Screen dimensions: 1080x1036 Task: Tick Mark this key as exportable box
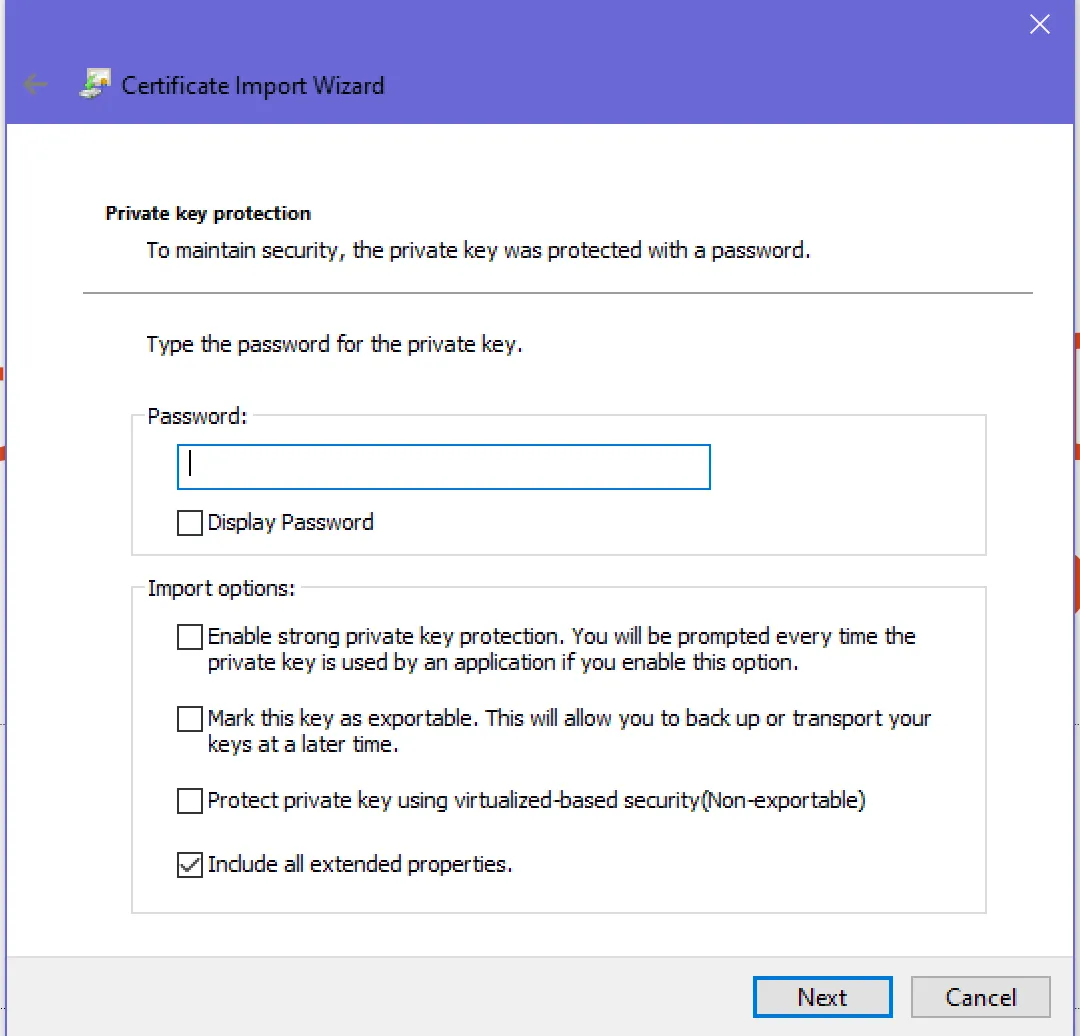[189, 718]
